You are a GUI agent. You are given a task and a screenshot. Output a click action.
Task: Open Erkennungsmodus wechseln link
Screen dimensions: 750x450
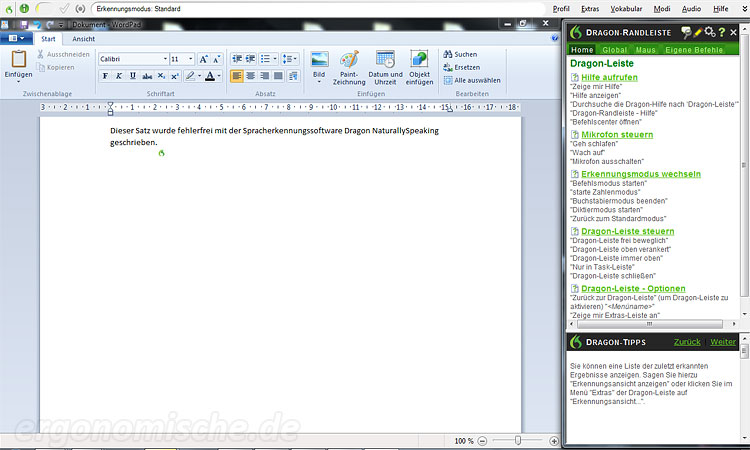pyautogui.click(x=641, y=174)
